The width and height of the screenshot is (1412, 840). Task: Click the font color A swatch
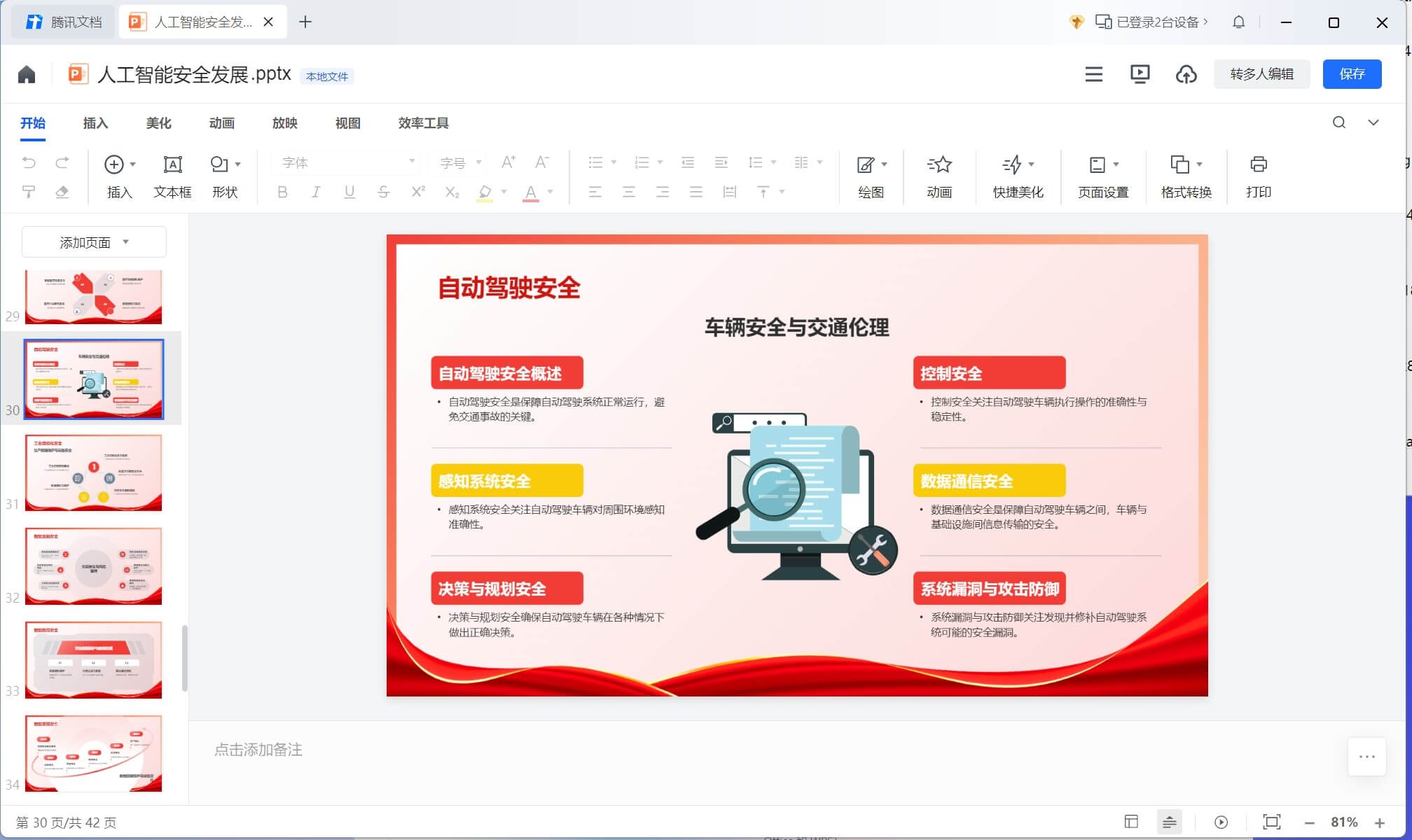coord(531,192)
